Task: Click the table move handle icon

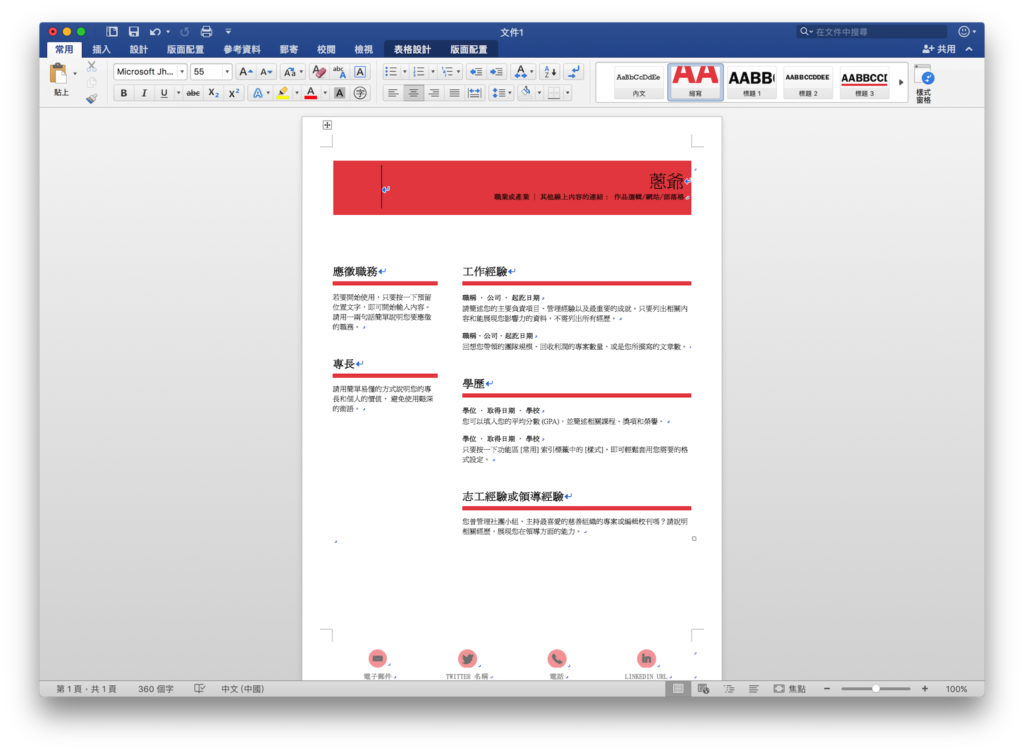Action: pos(327,125)
